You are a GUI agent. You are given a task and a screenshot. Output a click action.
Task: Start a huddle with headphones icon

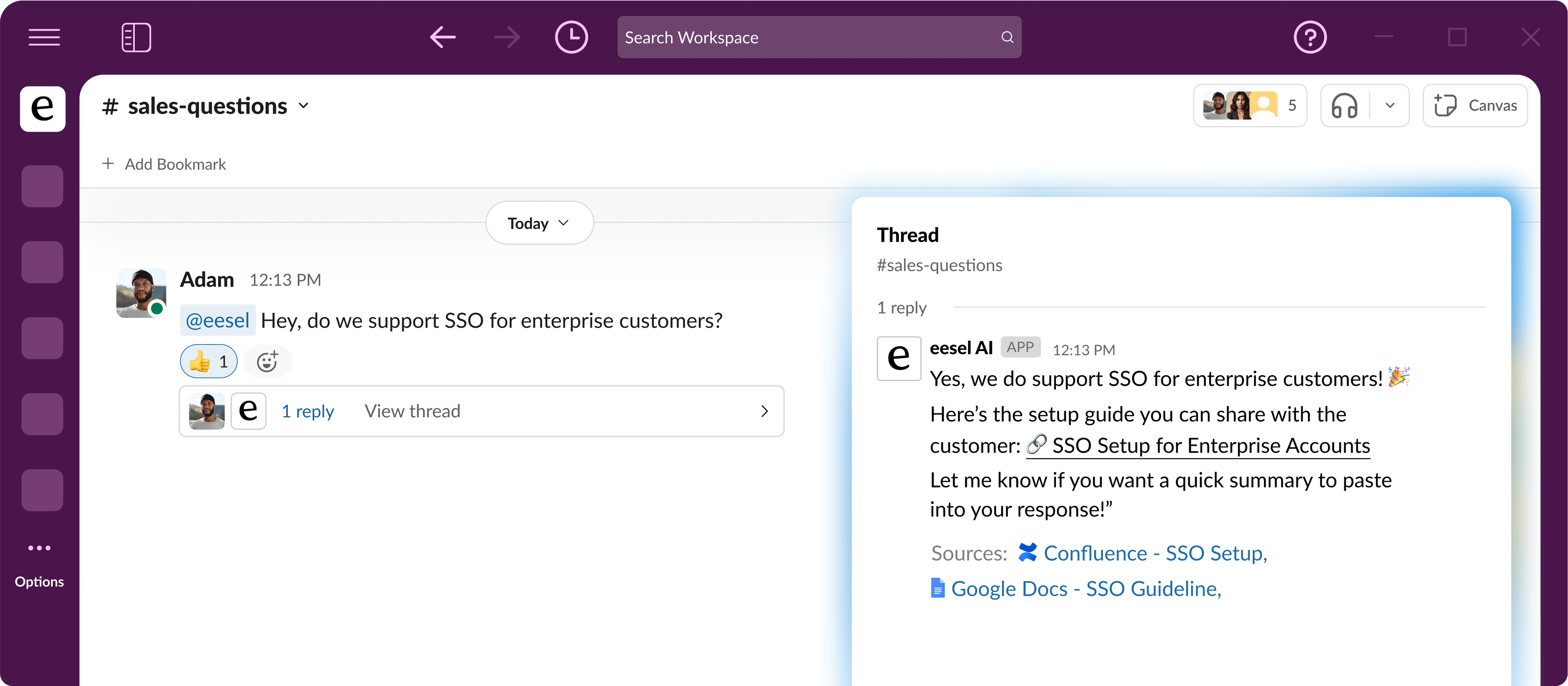click(1344, 105)
